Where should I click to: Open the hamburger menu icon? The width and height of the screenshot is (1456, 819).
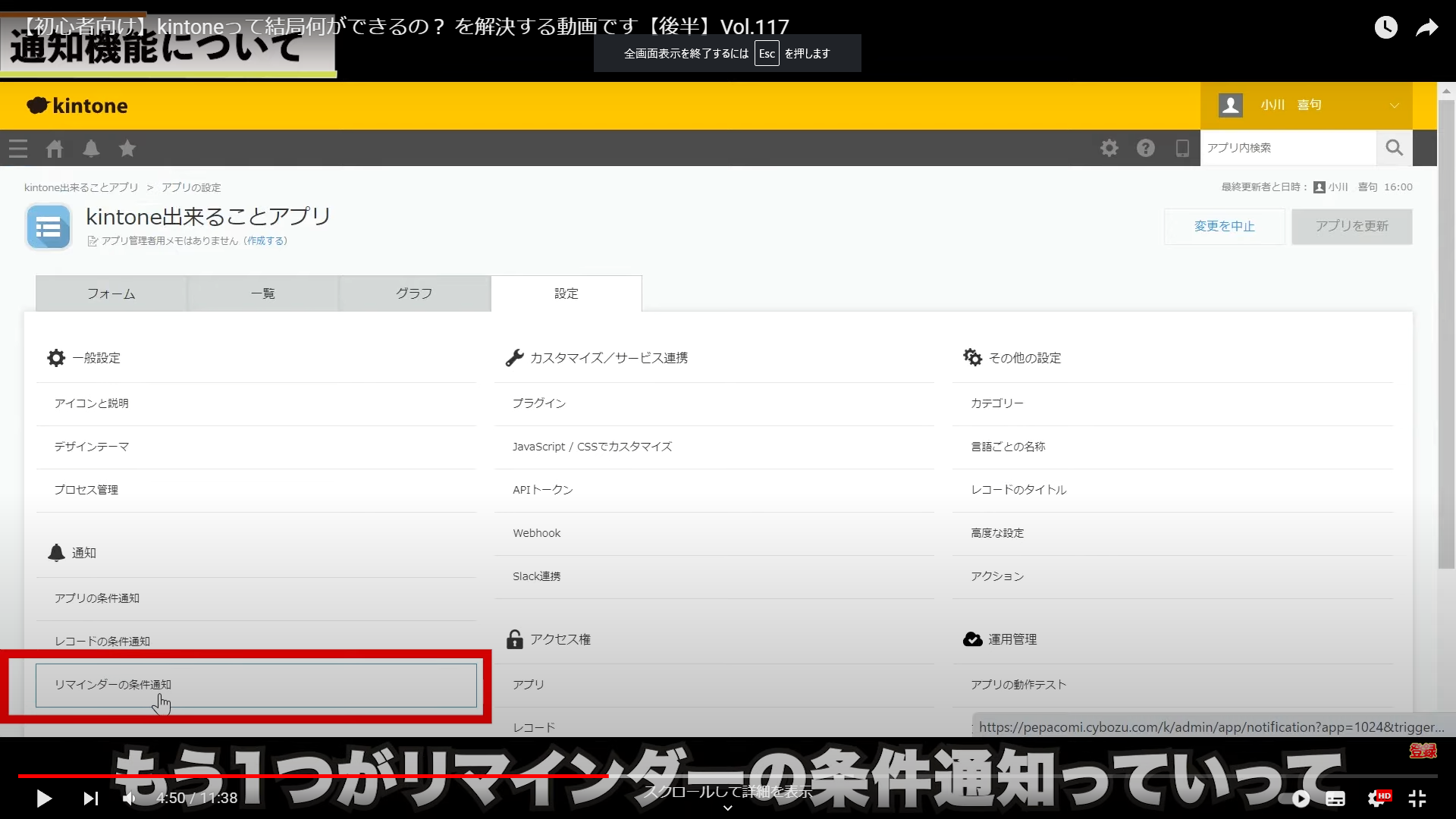[x=18, y=149]
